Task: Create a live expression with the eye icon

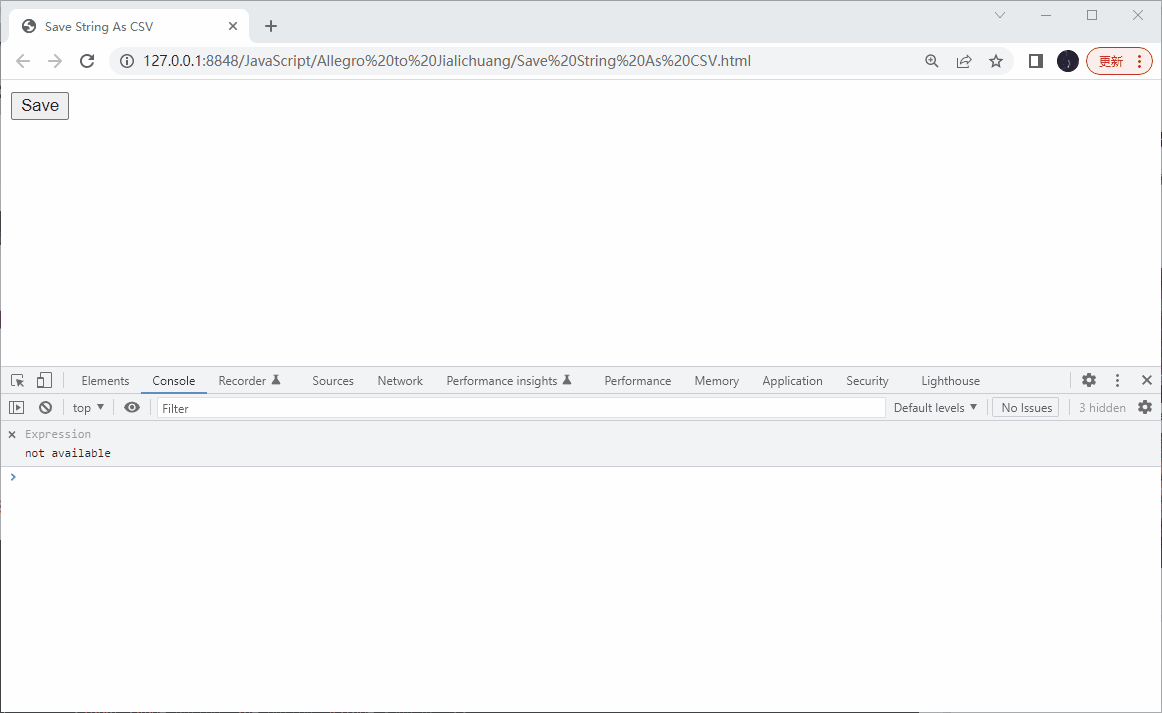Action: [x=132, y=407]
